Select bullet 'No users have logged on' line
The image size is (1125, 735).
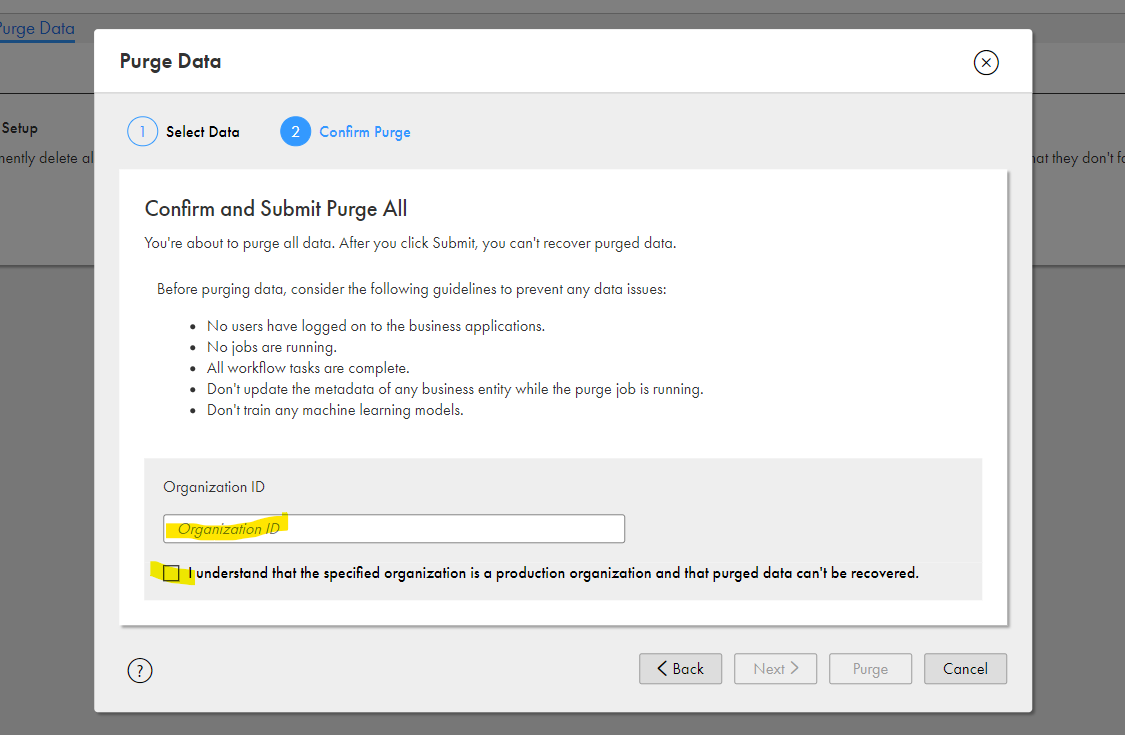[376, 326]
